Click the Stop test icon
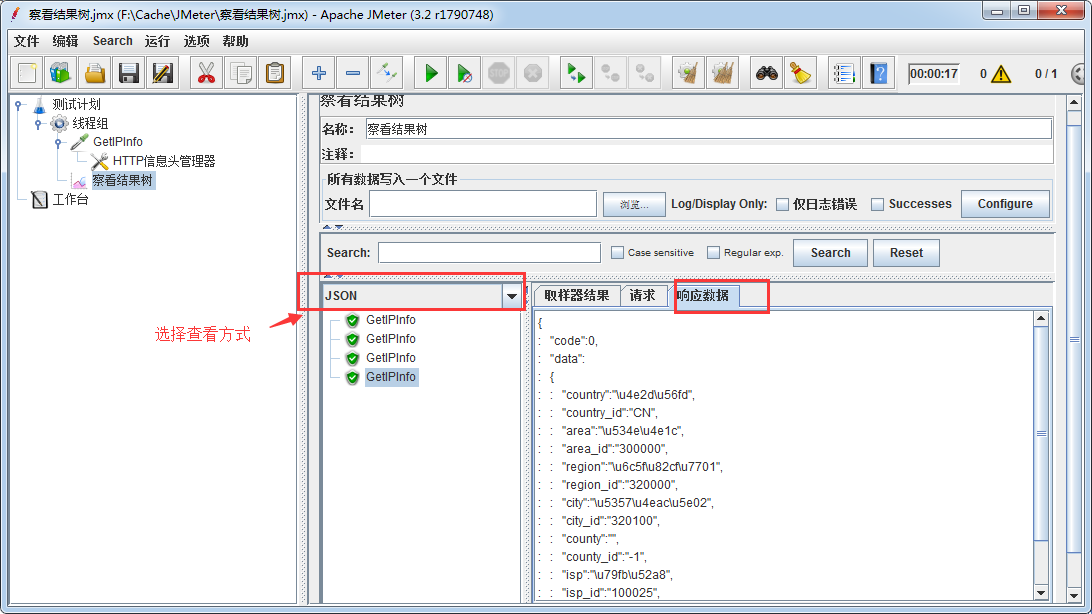 [499, 73]
